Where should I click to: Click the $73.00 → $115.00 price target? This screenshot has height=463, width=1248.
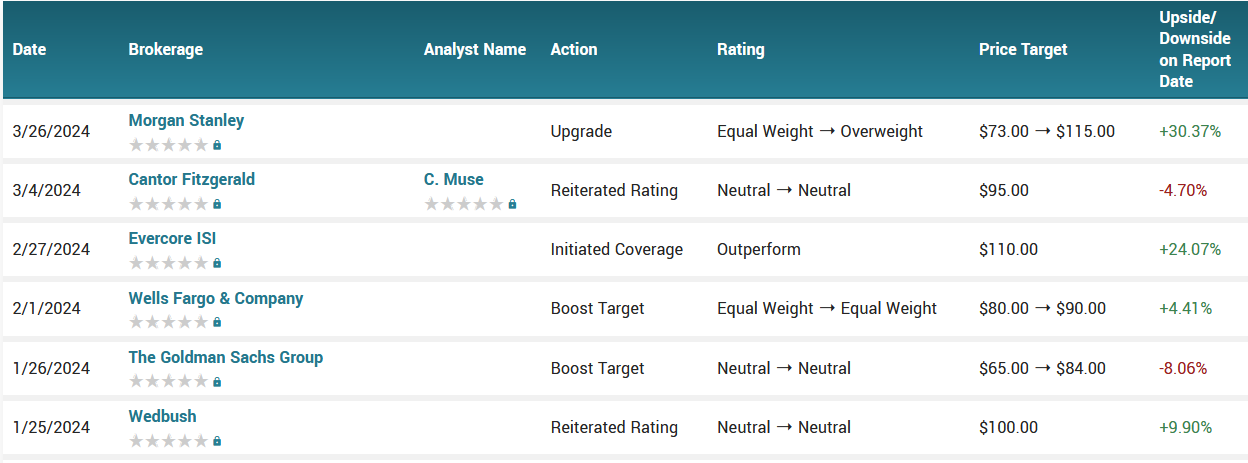point(1047,131)
